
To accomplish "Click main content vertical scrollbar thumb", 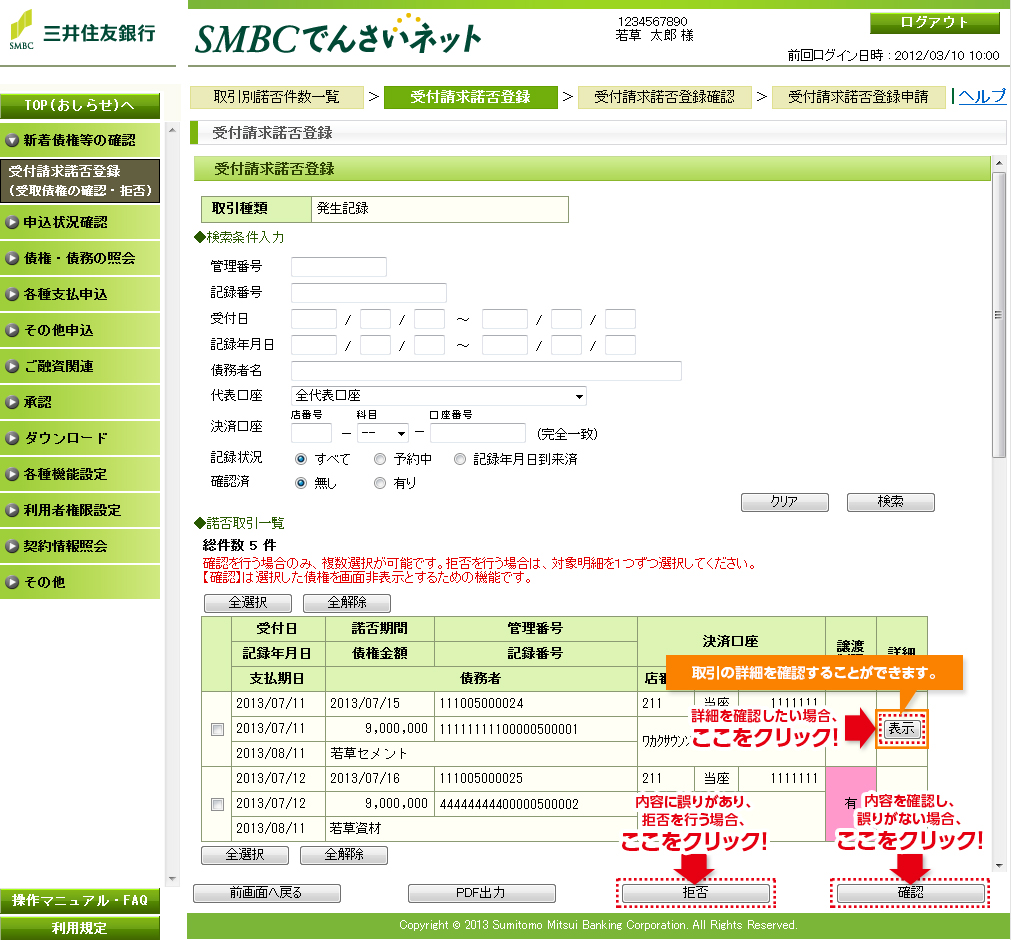I will pos(998,315).
